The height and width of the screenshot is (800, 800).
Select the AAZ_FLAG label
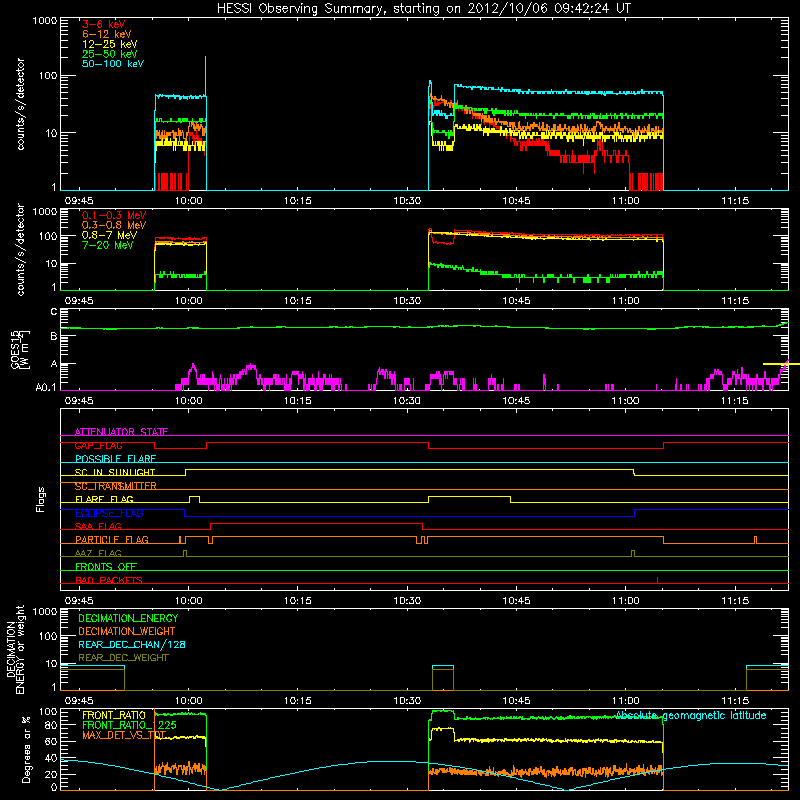coord(98,553)
